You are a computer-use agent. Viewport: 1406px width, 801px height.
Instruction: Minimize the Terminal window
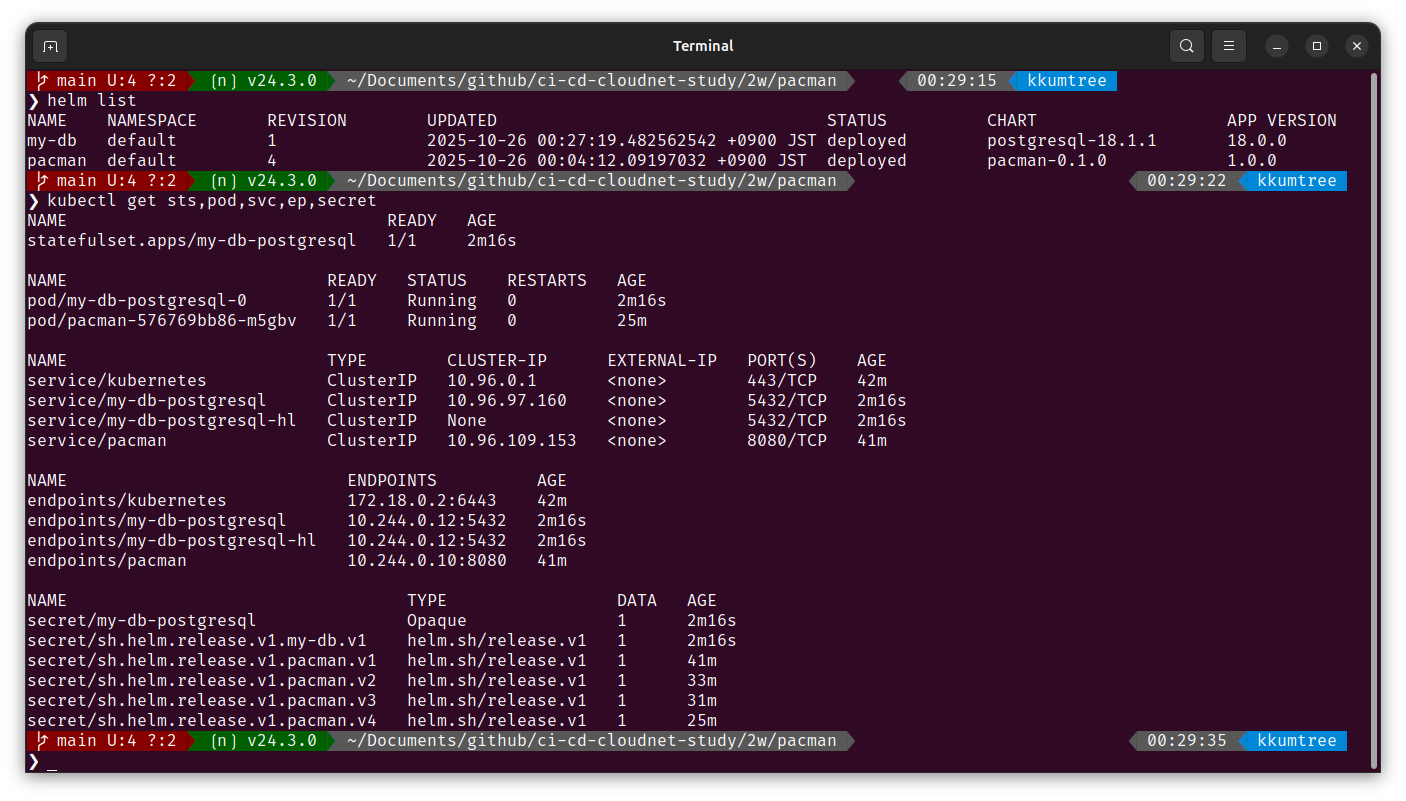pyautogui.click(x=1277, y=46)
